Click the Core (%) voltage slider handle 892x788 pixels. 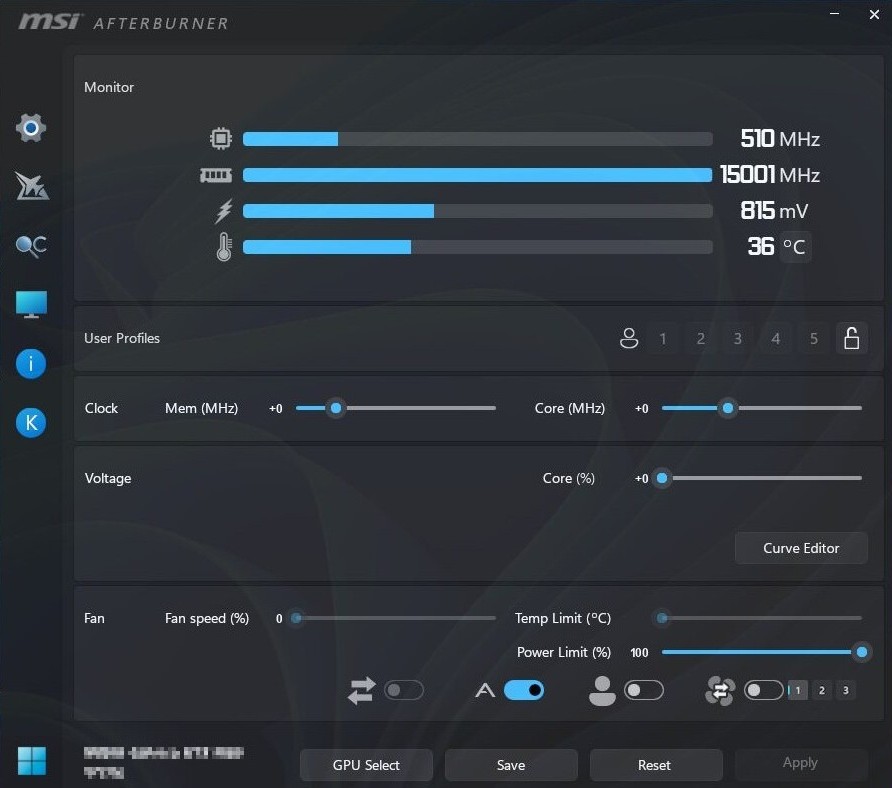tap(662, 478)
